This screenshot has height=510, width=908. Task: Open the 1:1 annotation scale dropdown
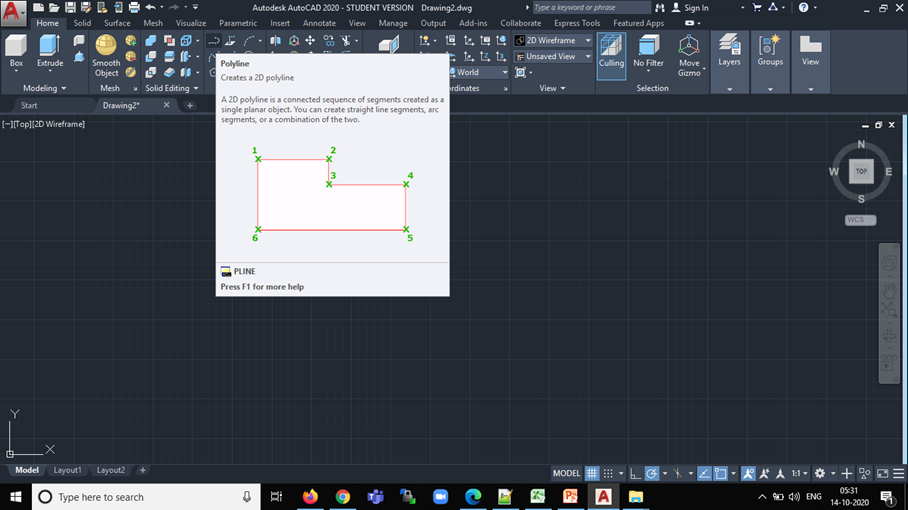click(800, 474)
